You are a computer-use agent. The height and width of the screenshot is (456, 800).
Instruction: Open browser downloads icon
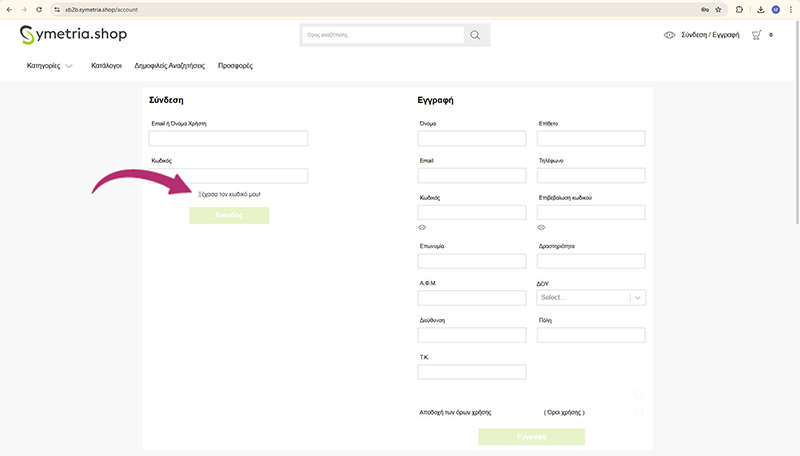click(x=761, y=9)
